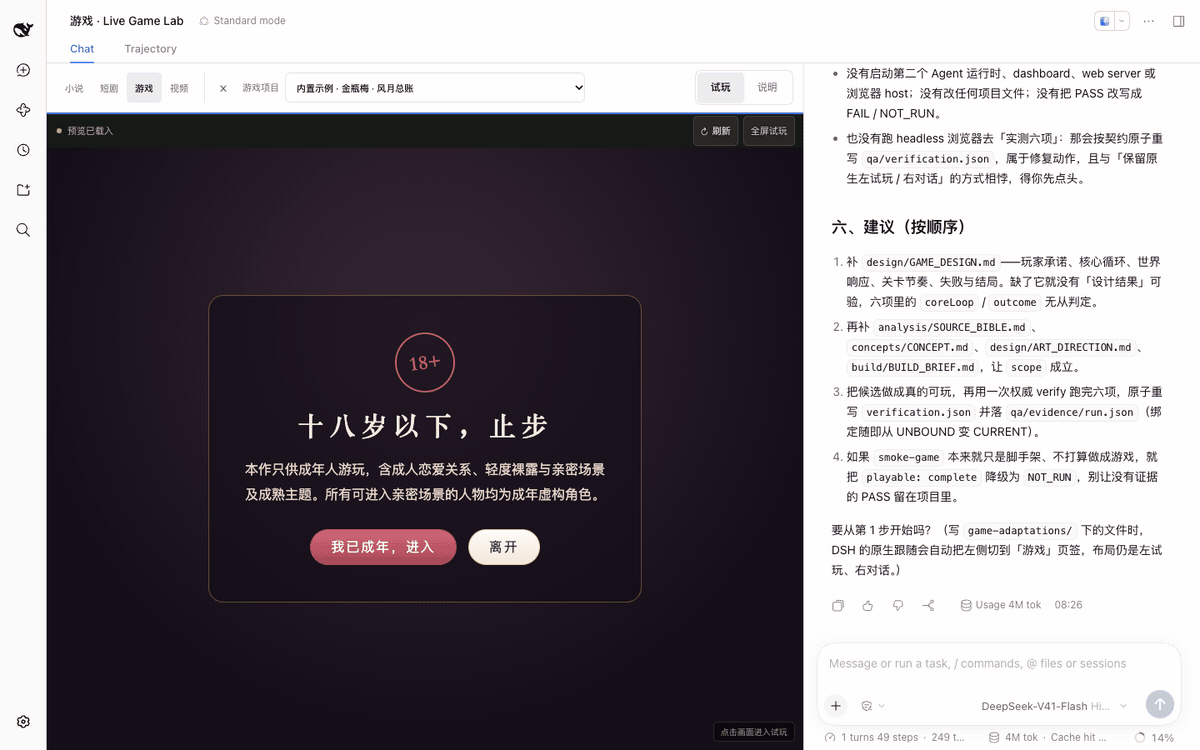
Task: Switch to 说明 view
Action: (x=767, y=88)
